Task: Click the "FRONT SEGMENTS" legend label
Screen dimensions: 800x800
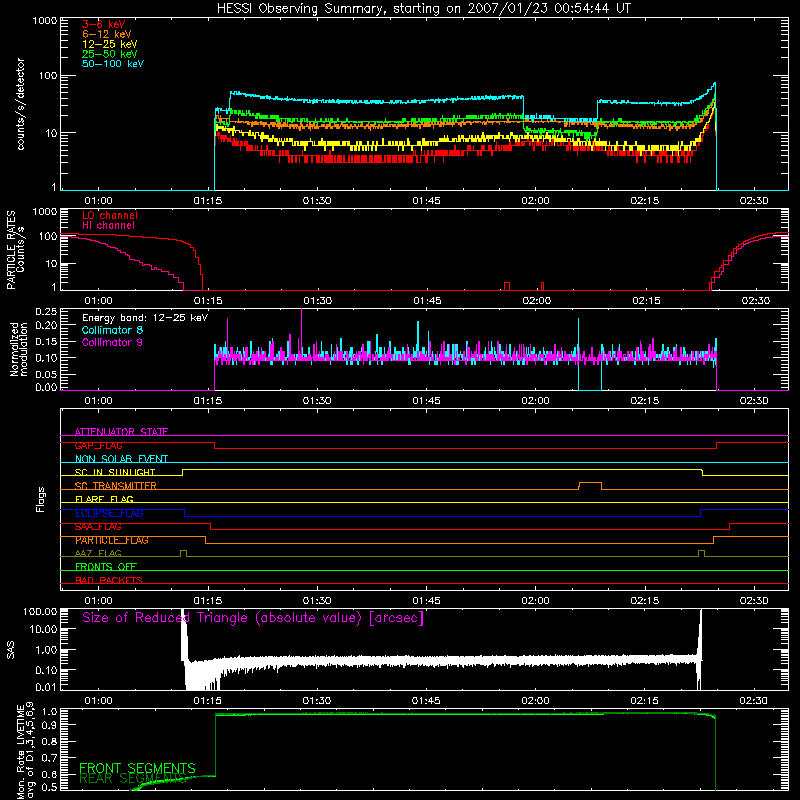Action: (x=137, y=768)
